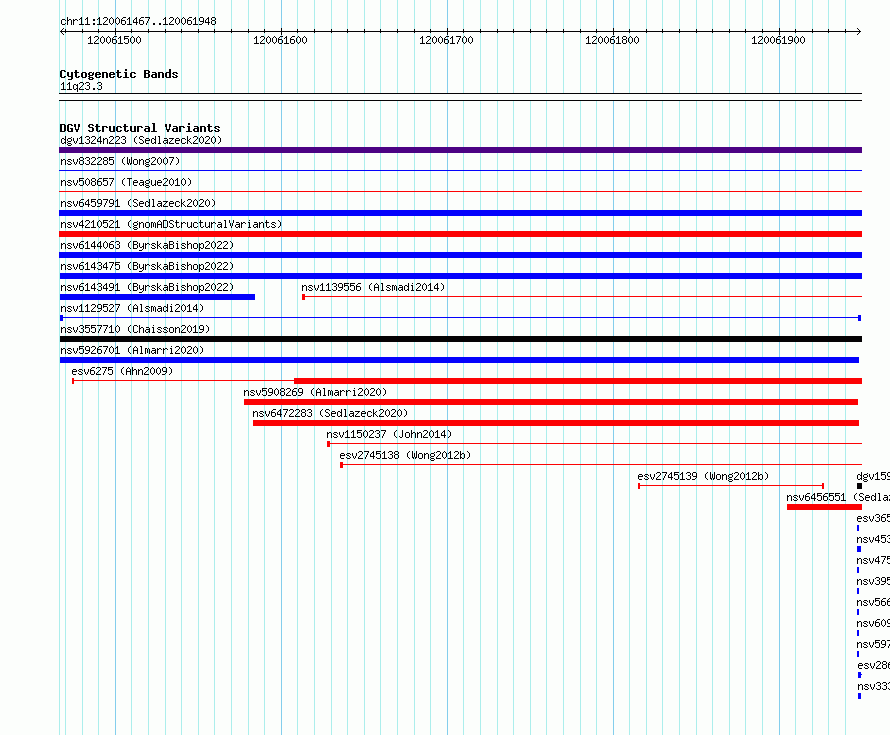Select the red nsv6472283 variant bar
This screenshot has height=735, width=890.
(556, 423)
